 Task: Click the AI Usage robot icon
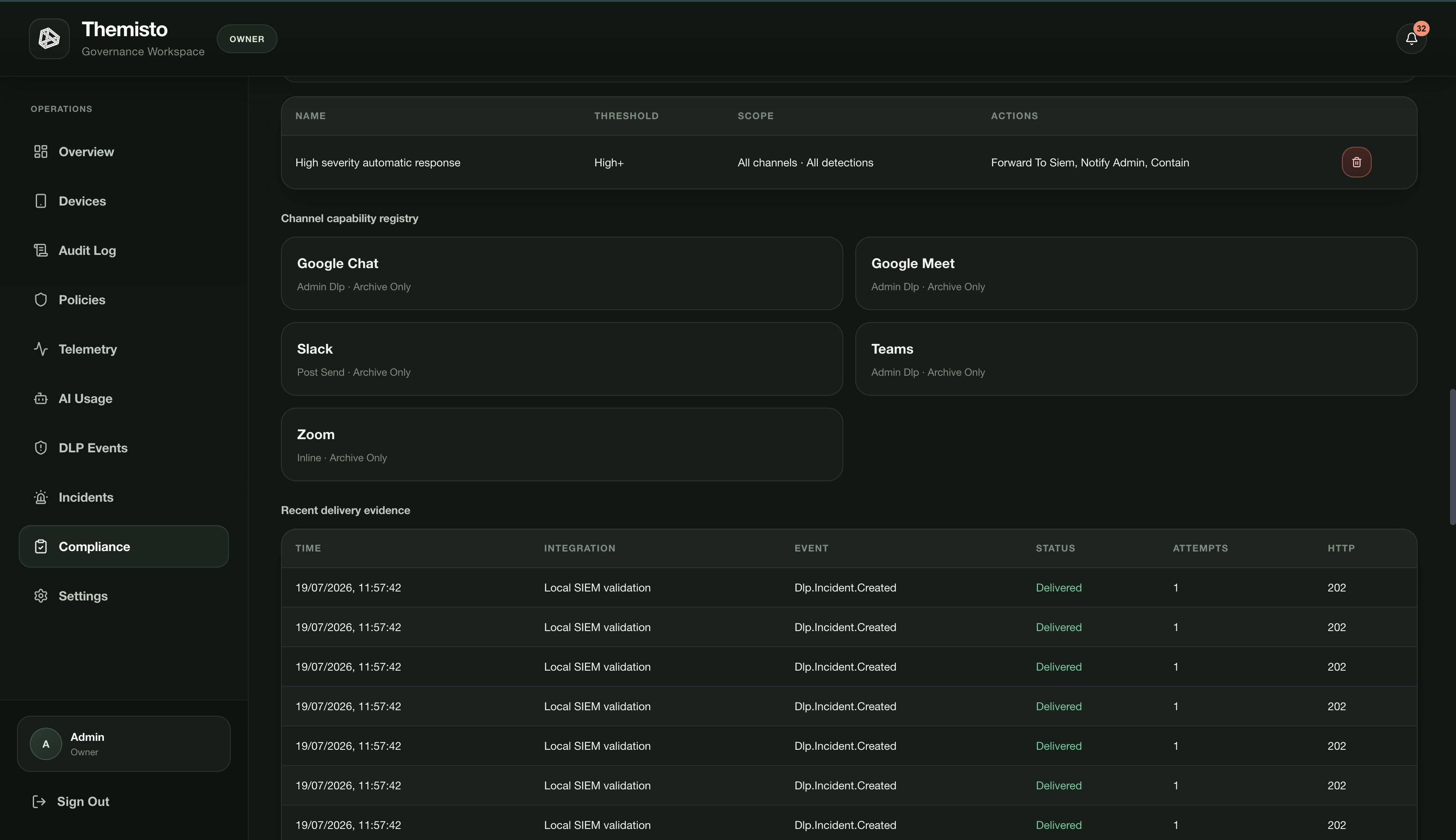point(40,398)
